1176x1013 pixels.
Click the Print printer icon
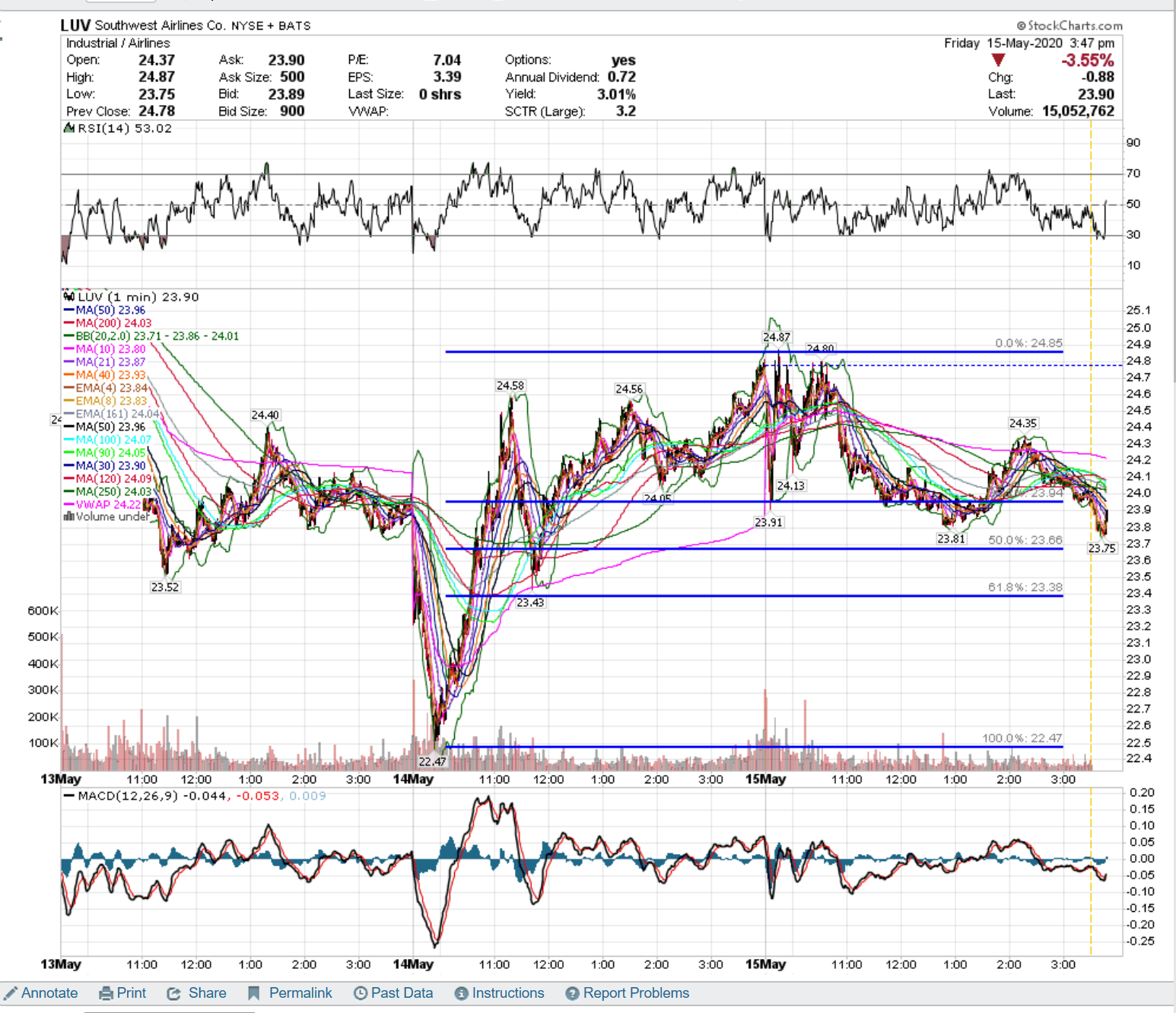[106, 994]
